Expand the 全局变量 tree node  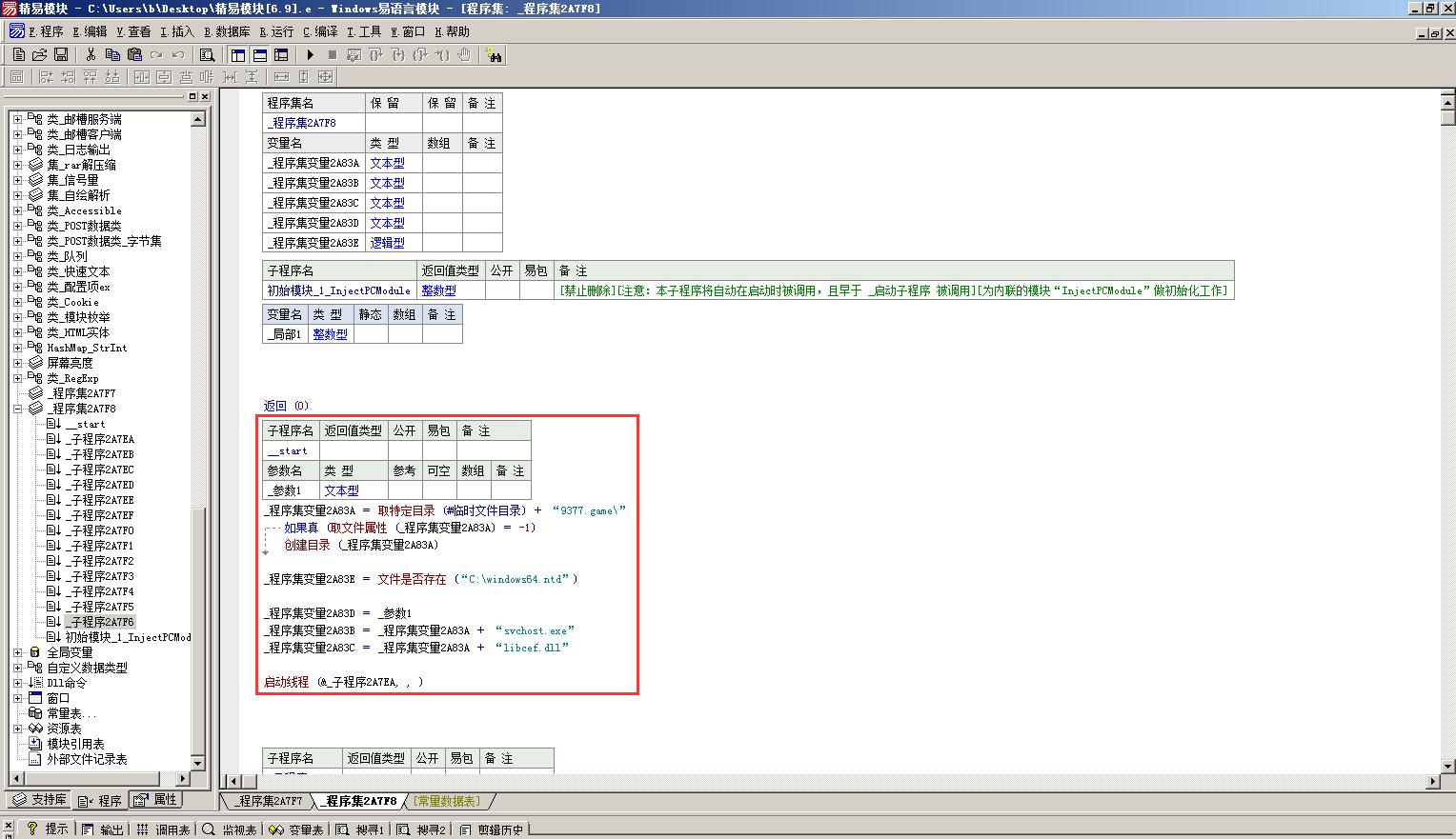point(17,652)
